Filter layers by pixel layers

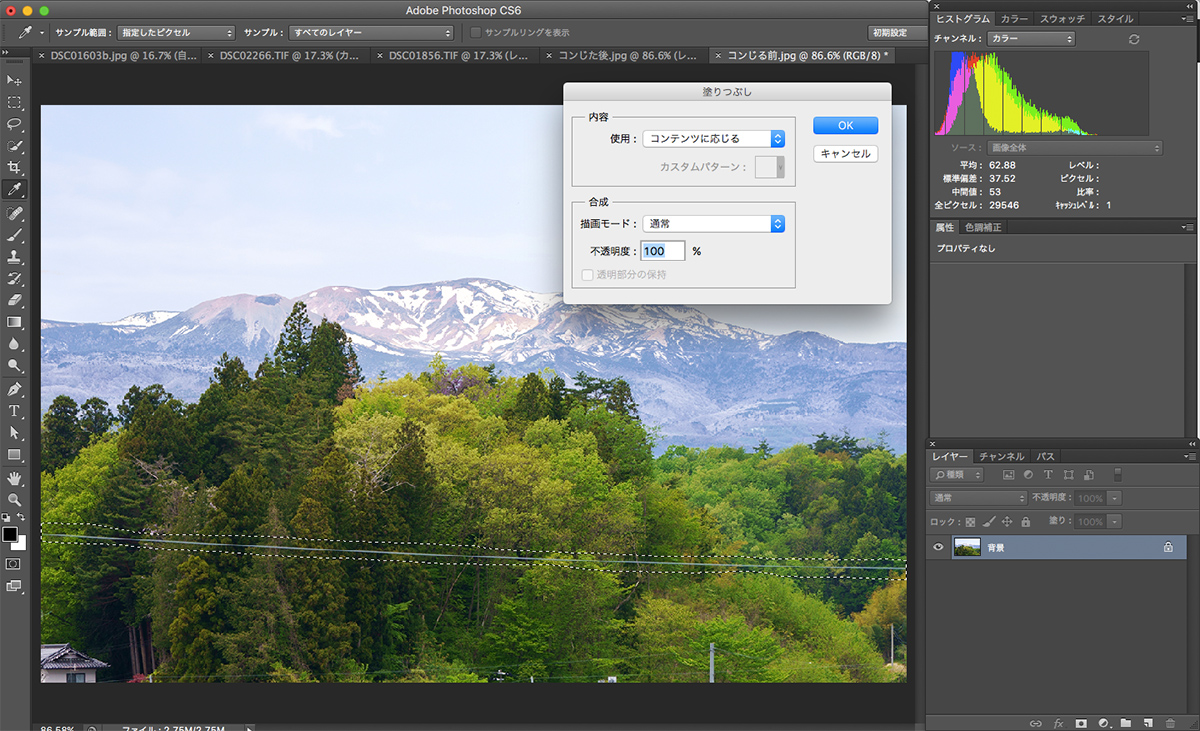(x=1008, y=474)
